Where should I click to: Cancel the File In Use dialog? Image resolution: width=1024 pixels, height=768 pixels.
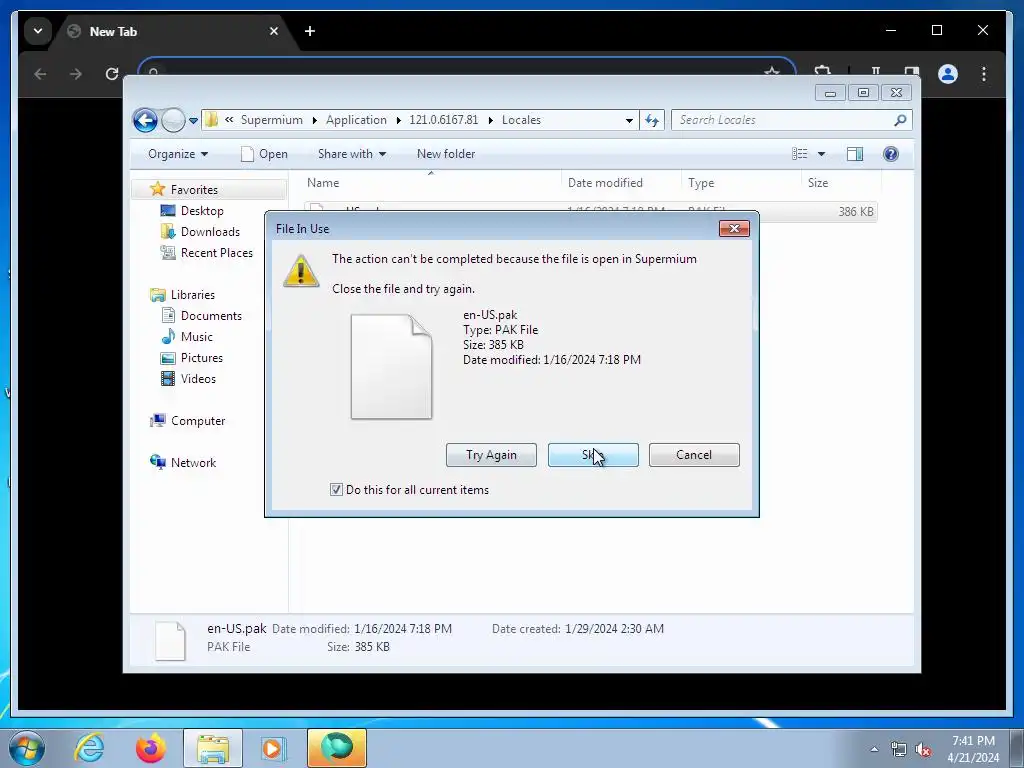[694, 455]
